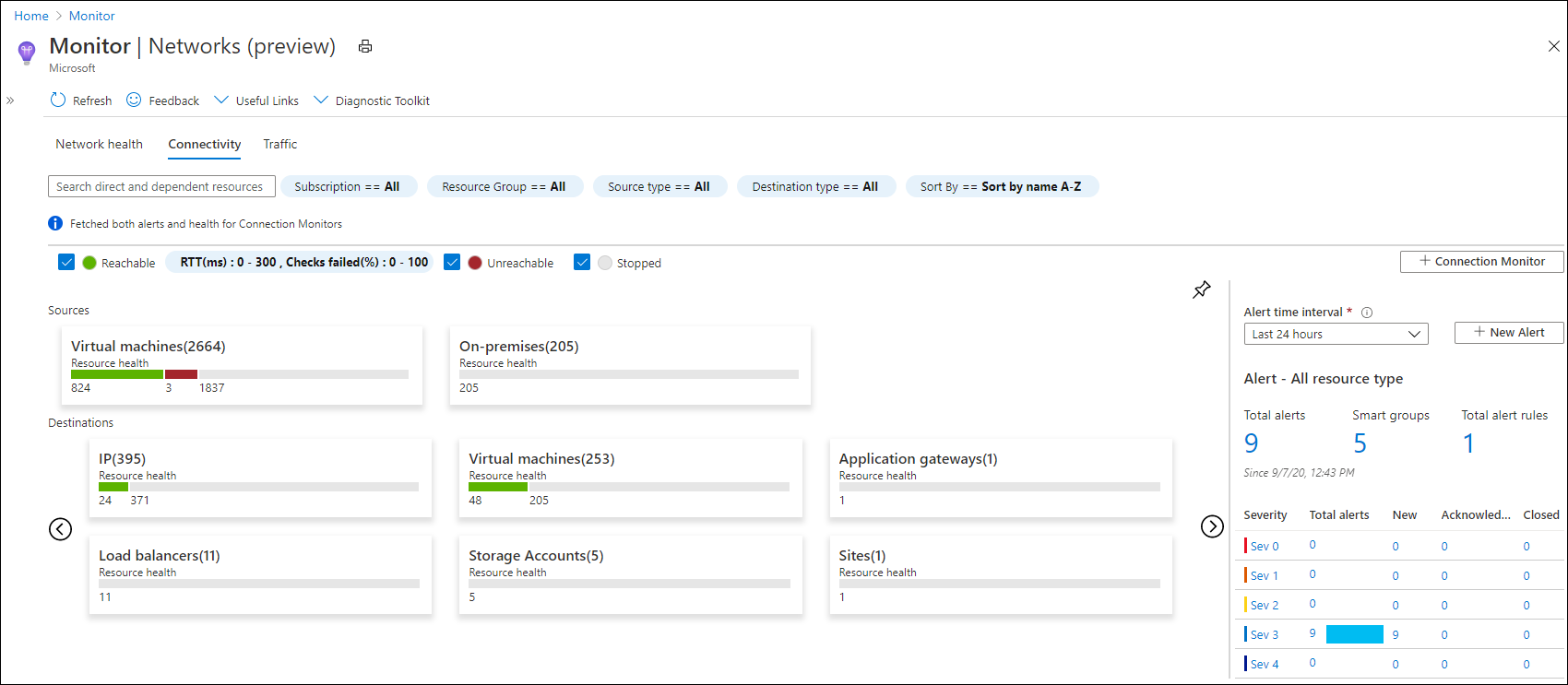Open the Load balancers(11) card
This screenshot has height=685, width=1568.
pos(260,575)
